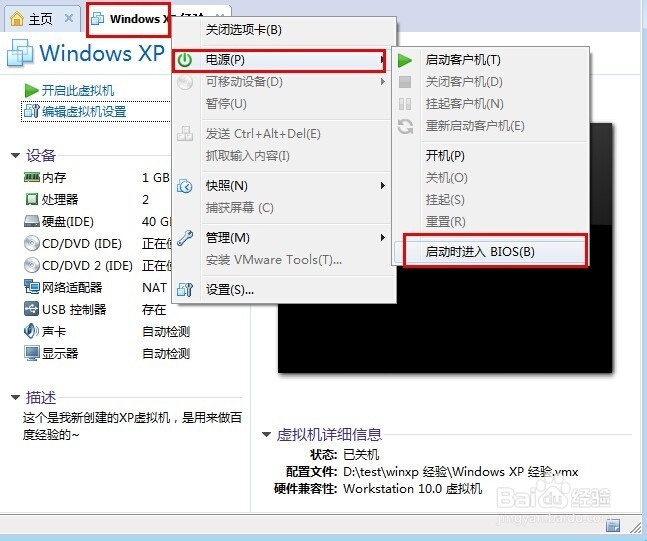Click the monitor icon for 显示器
This screenshot has height=541, width=647.
(32, 353)
